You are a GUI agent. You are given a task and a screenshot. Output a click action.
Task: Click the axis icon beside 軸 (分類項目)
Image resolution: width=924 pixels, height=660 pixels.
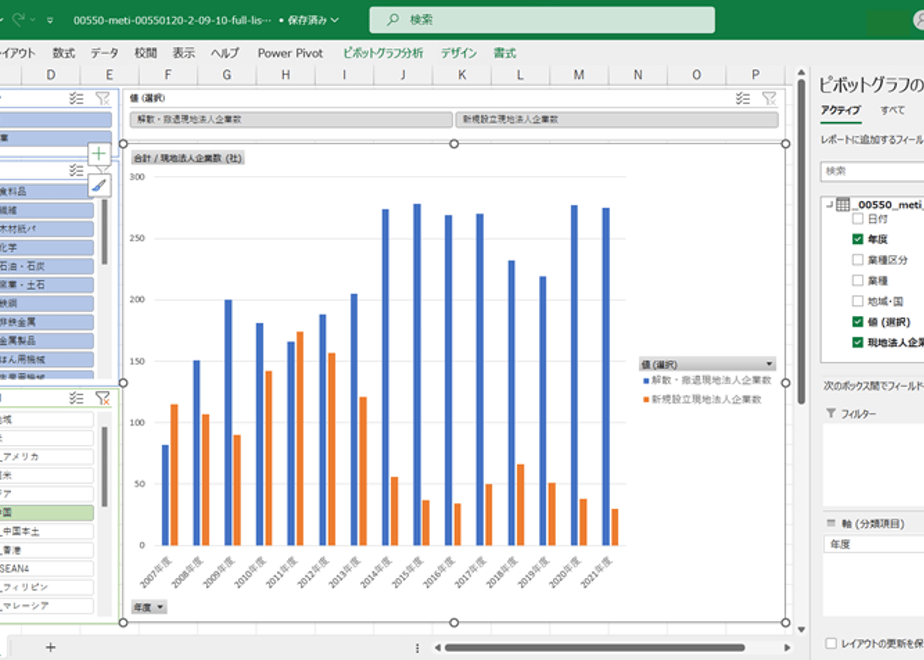(x=831, y=523)
